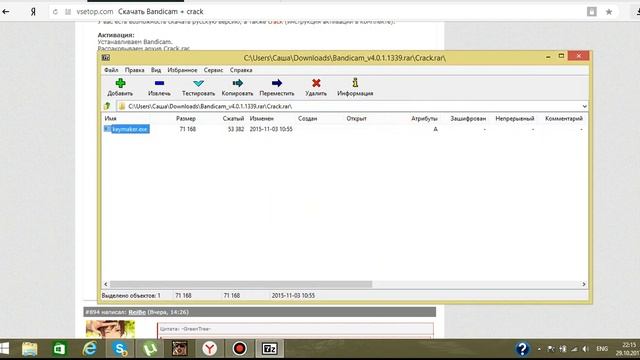Sort by the Комментарий column header

point(564,118)
